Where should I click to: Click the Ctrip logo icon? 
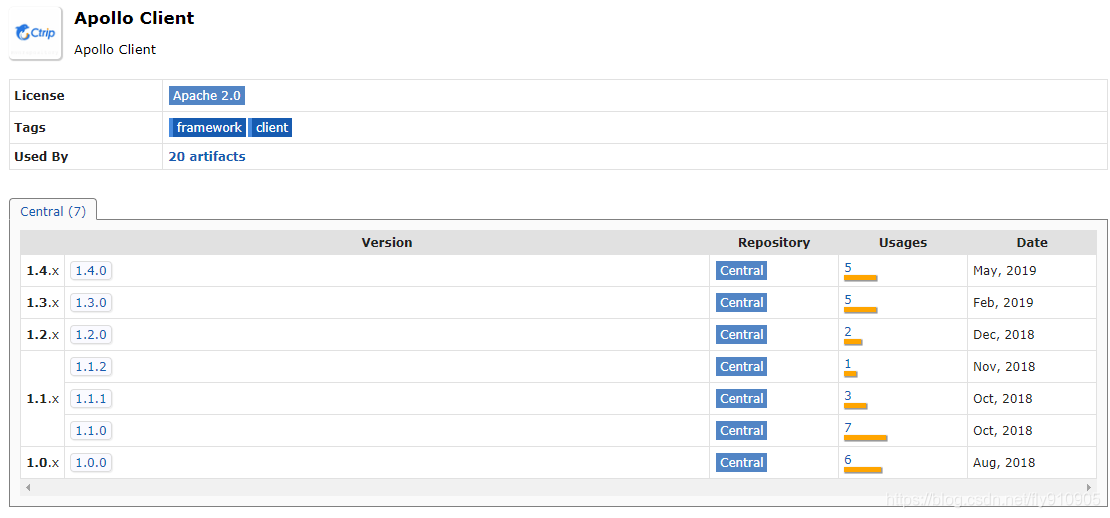point(36,33)
